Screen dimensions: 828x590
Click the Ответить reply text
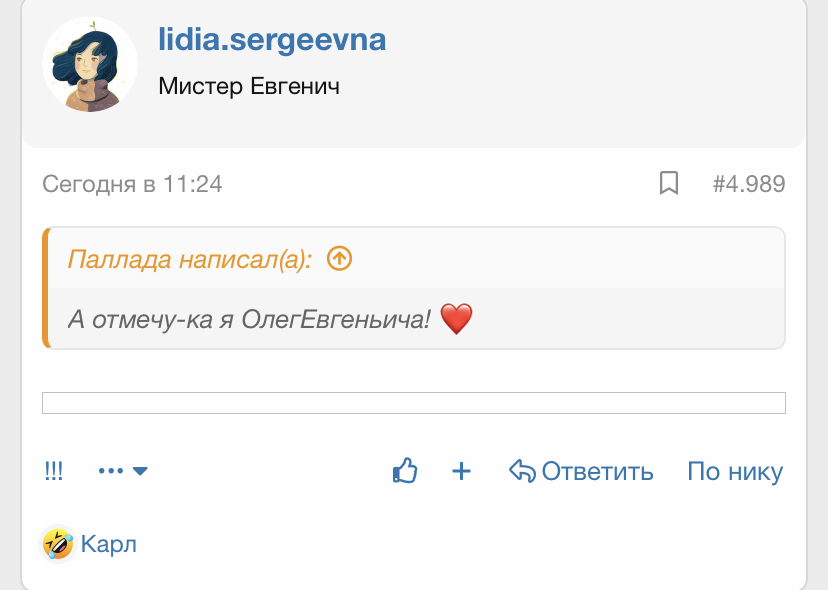pyautogui.click(x=597, y=471)
